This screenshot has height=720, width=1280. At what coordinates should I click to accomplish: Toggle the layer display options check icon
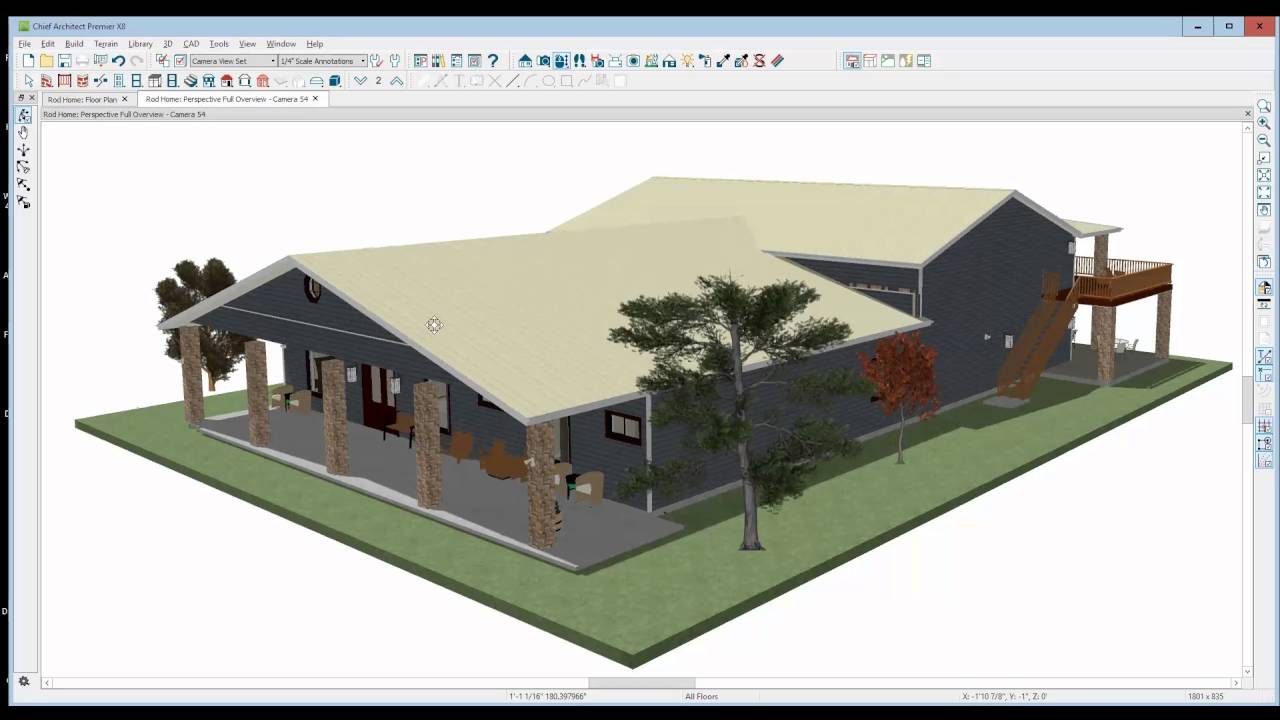pos(162,61)
